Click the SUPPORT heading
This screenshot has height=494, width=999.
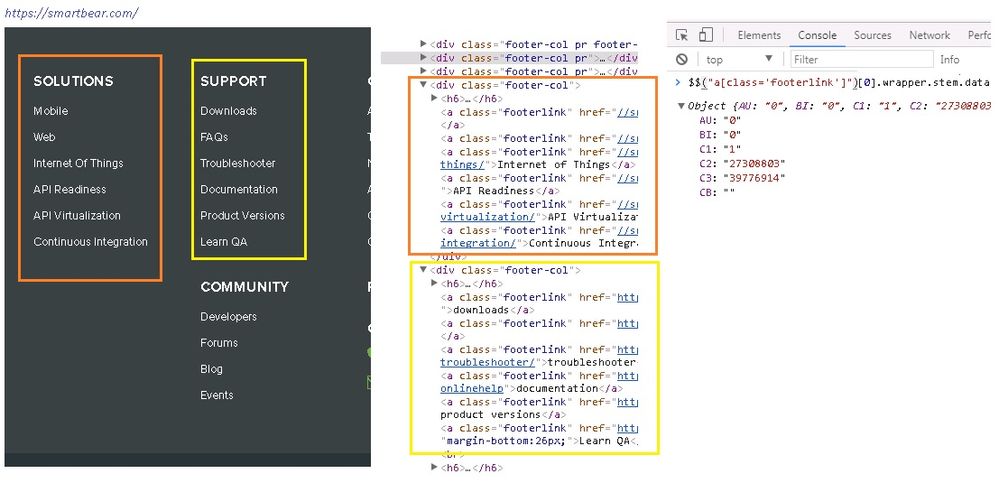[233, 82]
